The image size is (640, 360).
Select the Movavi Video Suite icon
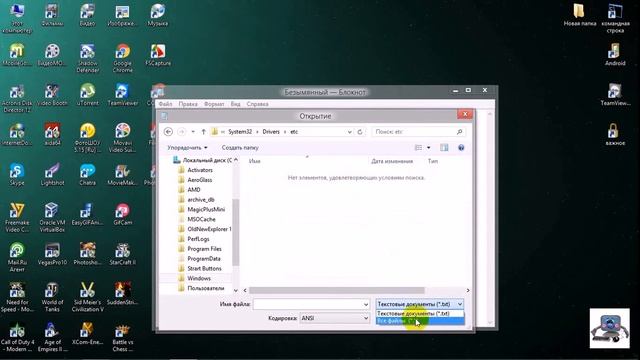[122, 138]
